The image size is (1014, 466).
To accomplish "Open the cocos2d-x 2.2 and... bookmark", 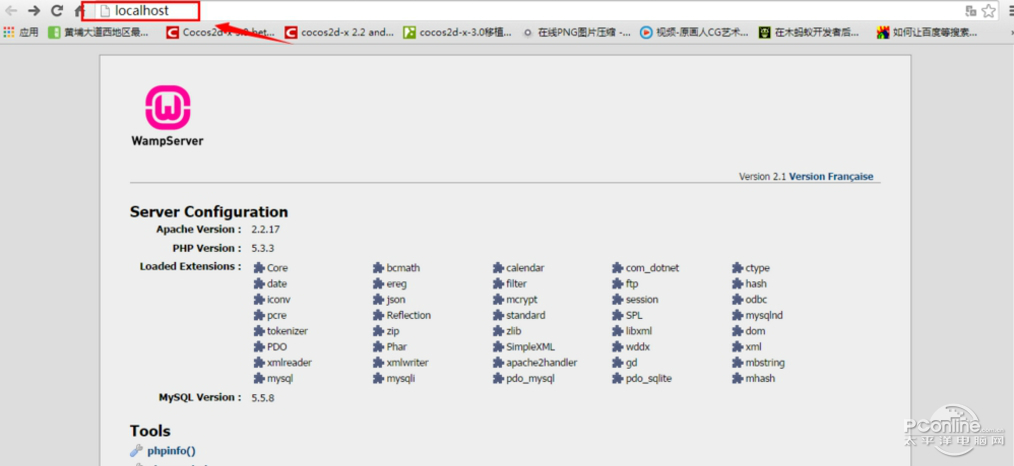I will click(339, 32).
